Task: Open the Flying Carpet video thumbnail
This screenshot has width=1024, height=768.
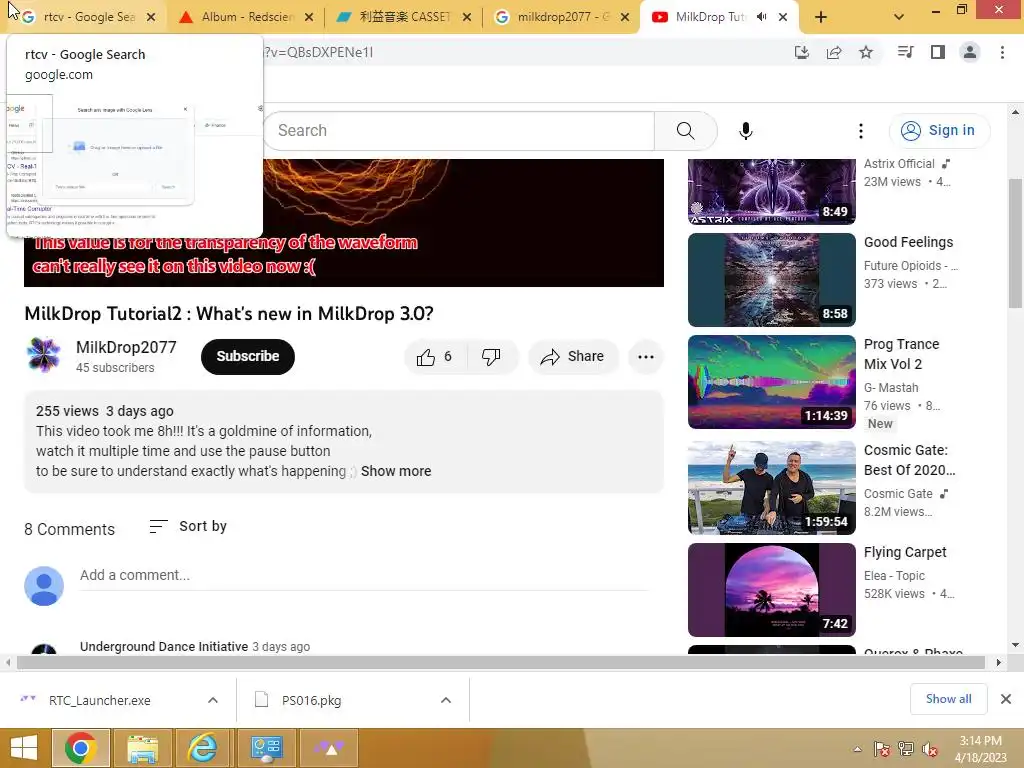Action: (771, 590)
